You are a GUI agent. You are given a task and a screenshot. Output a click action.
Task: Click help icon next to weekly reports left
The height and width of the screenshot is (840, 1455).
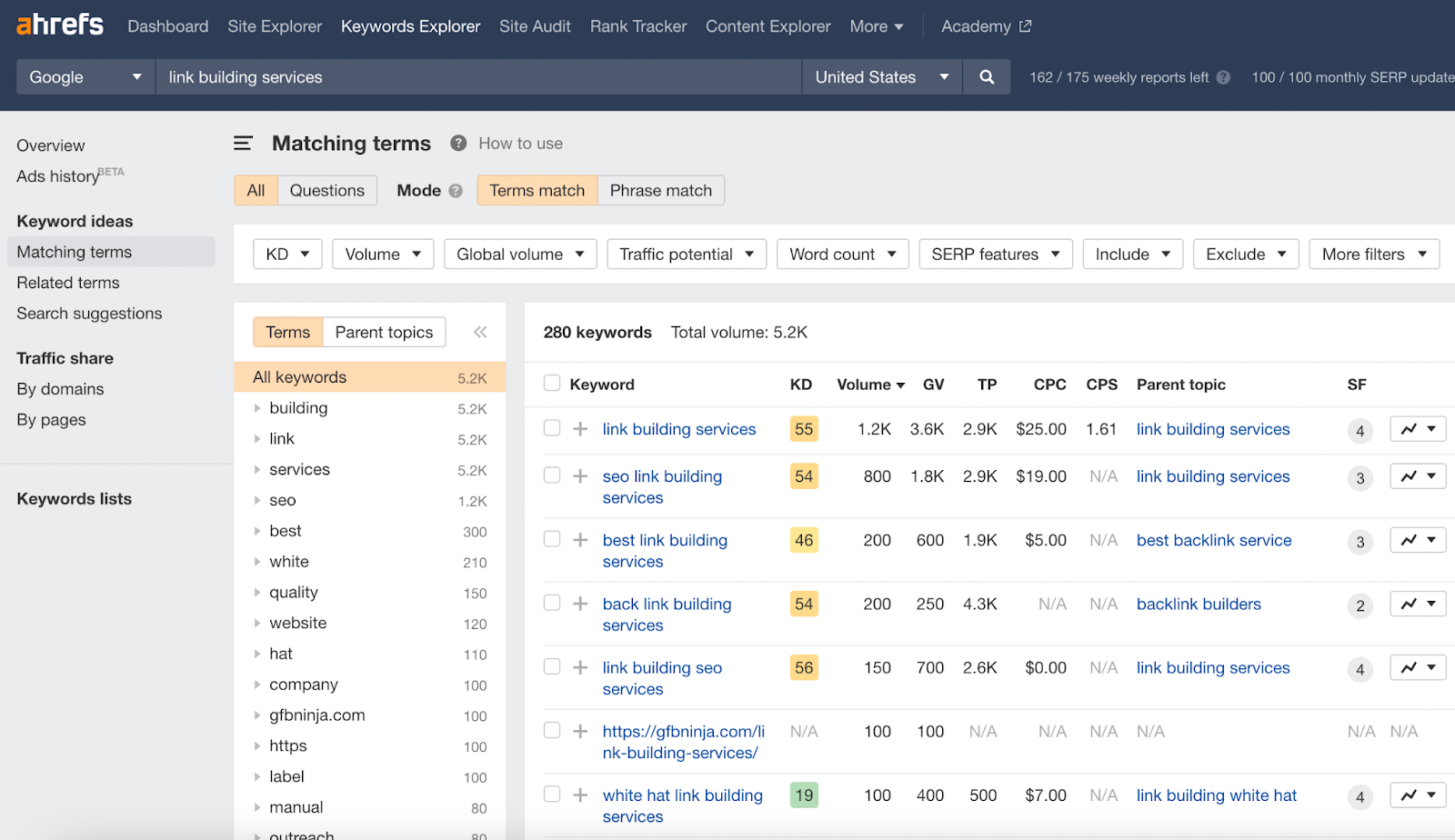pos(1223,78)
